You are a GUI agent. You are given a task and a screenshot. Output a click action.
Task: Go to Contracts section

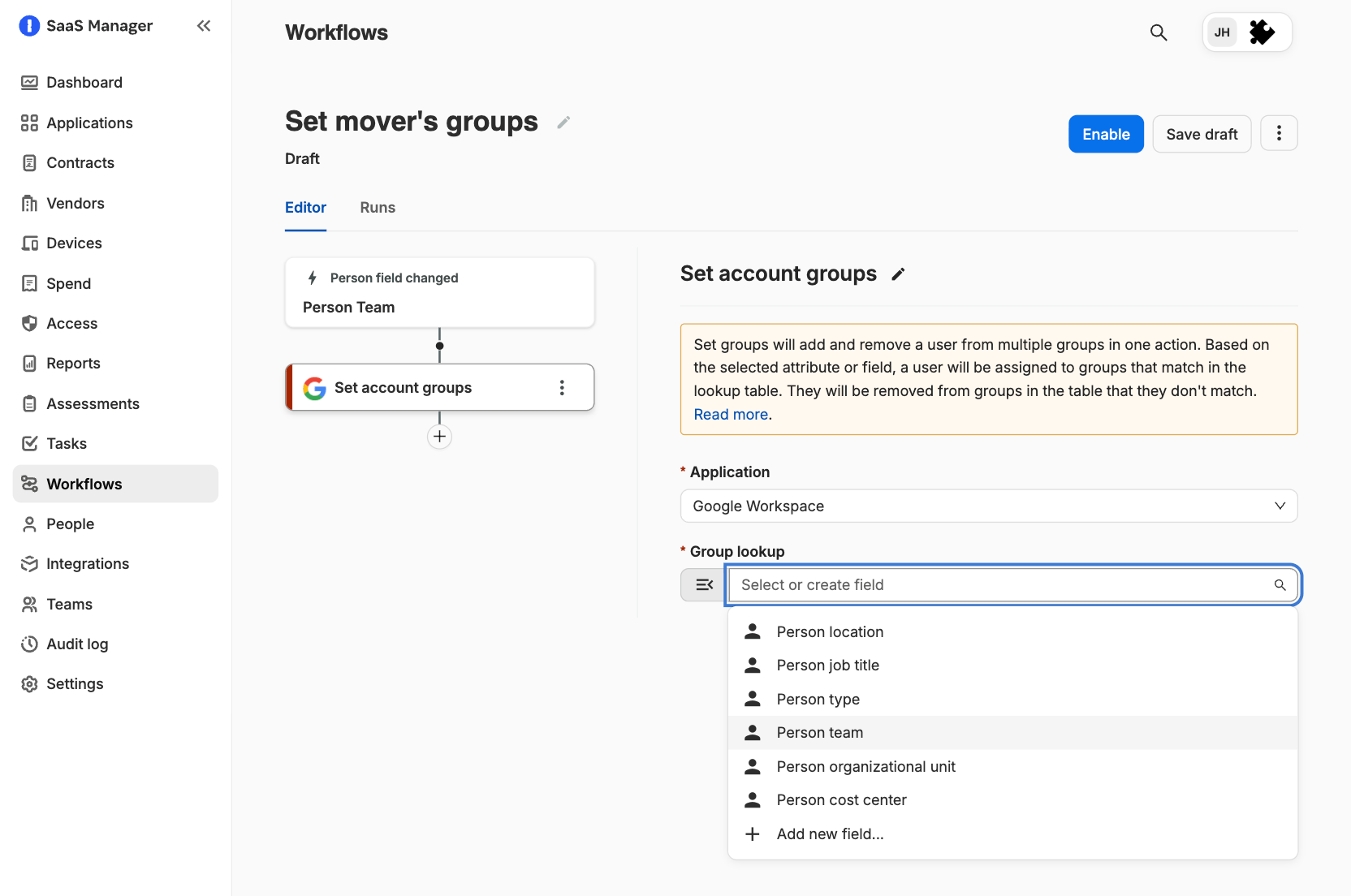coord(115,162)
